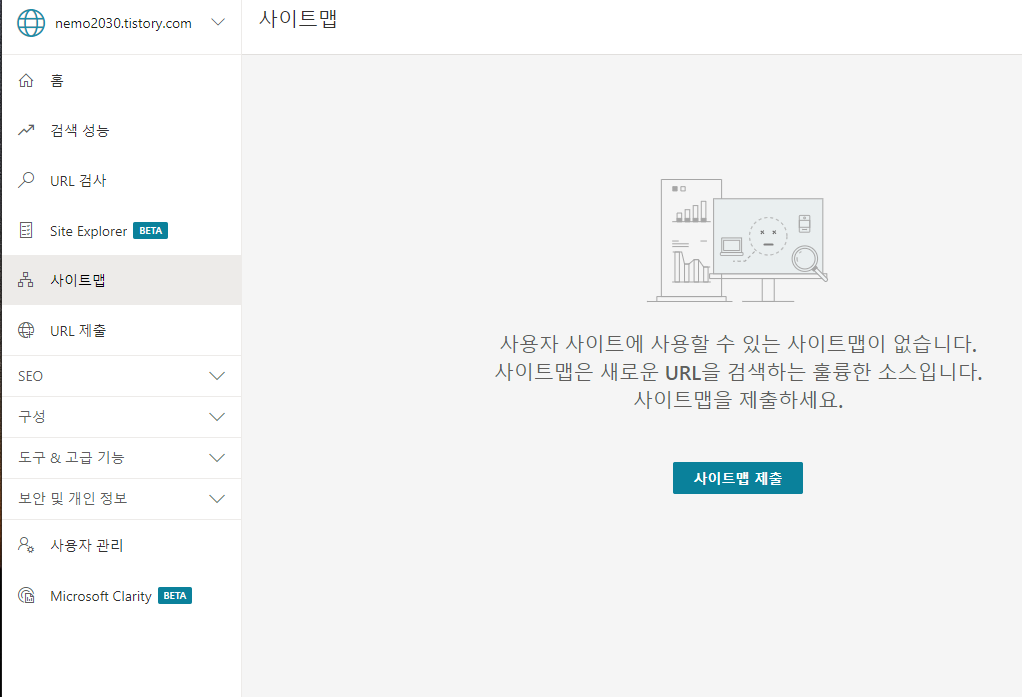Click the 구성 section label
The height and width of the screenshot is (697, 1022).
pos(32,417)
